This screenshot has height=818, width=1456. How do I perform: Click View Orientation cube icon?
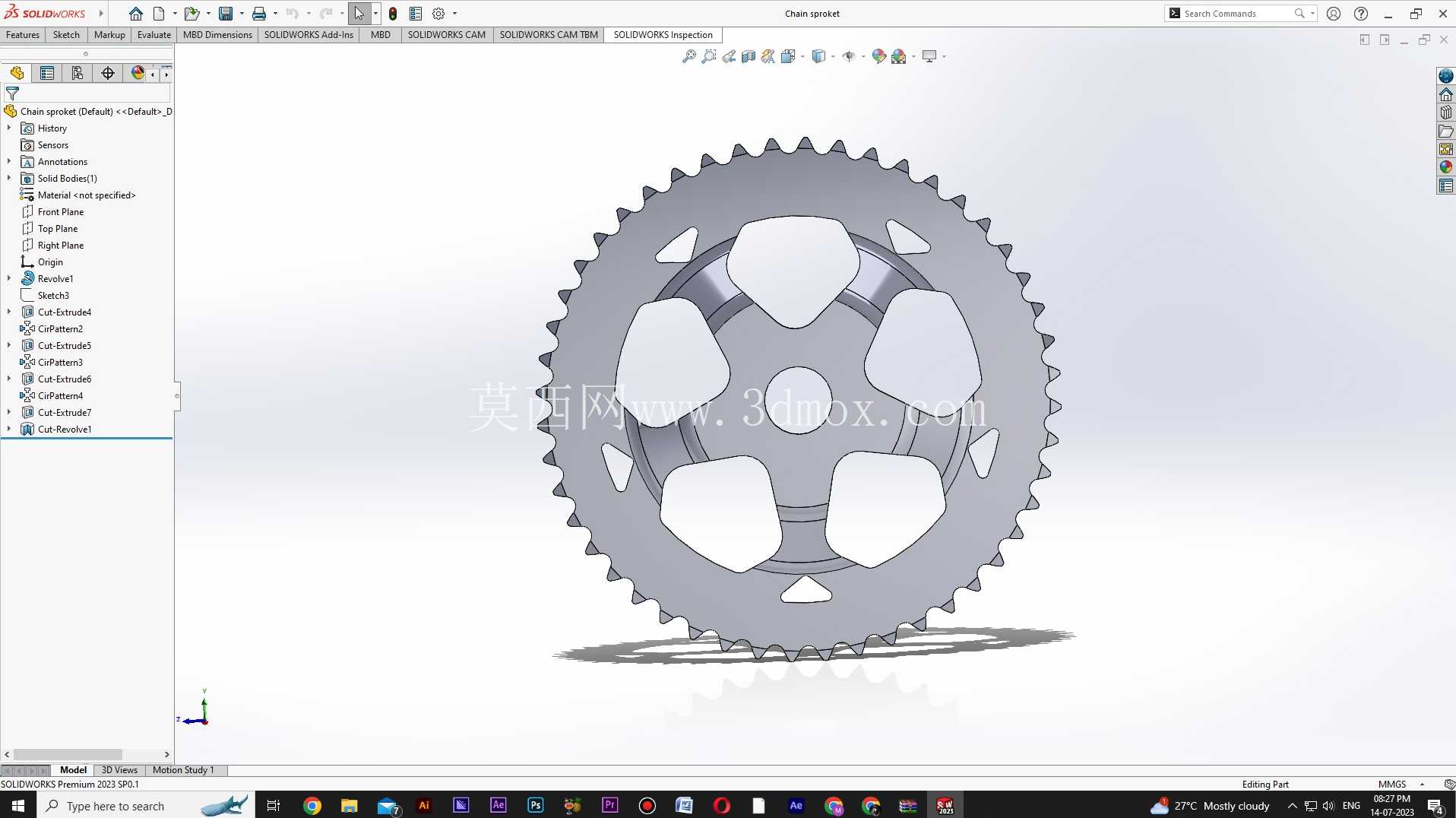(x=788, y=56)
